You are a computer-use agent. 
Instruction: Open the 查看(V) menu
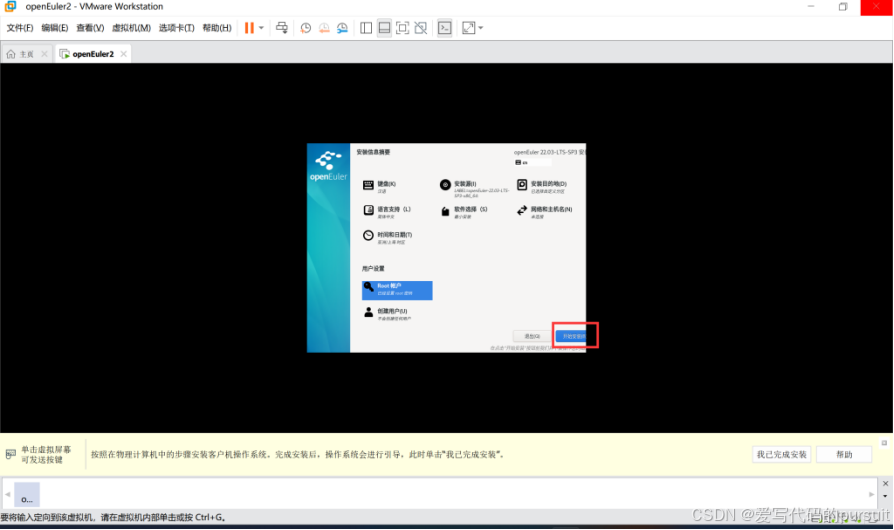coord(90,28)
